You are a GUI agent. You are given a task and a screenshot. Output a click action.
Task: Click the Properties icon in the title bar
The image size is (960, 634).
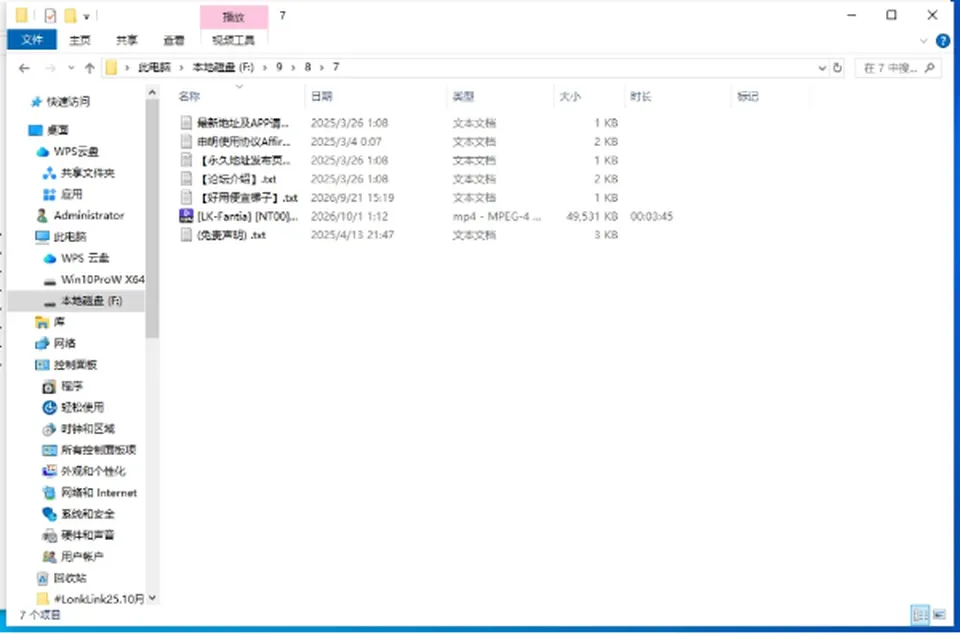pyautogui.click(x=50, y=15)
